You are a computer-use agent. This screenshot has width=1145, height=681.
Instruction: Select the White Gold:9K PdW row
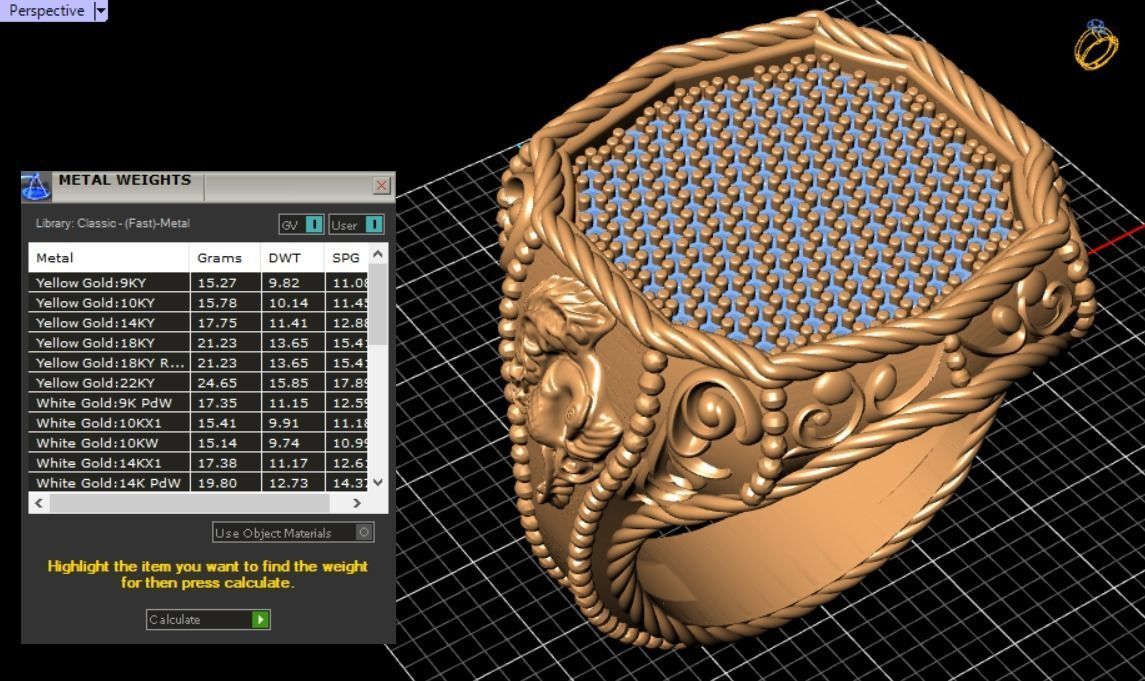(x=198, y=403)
